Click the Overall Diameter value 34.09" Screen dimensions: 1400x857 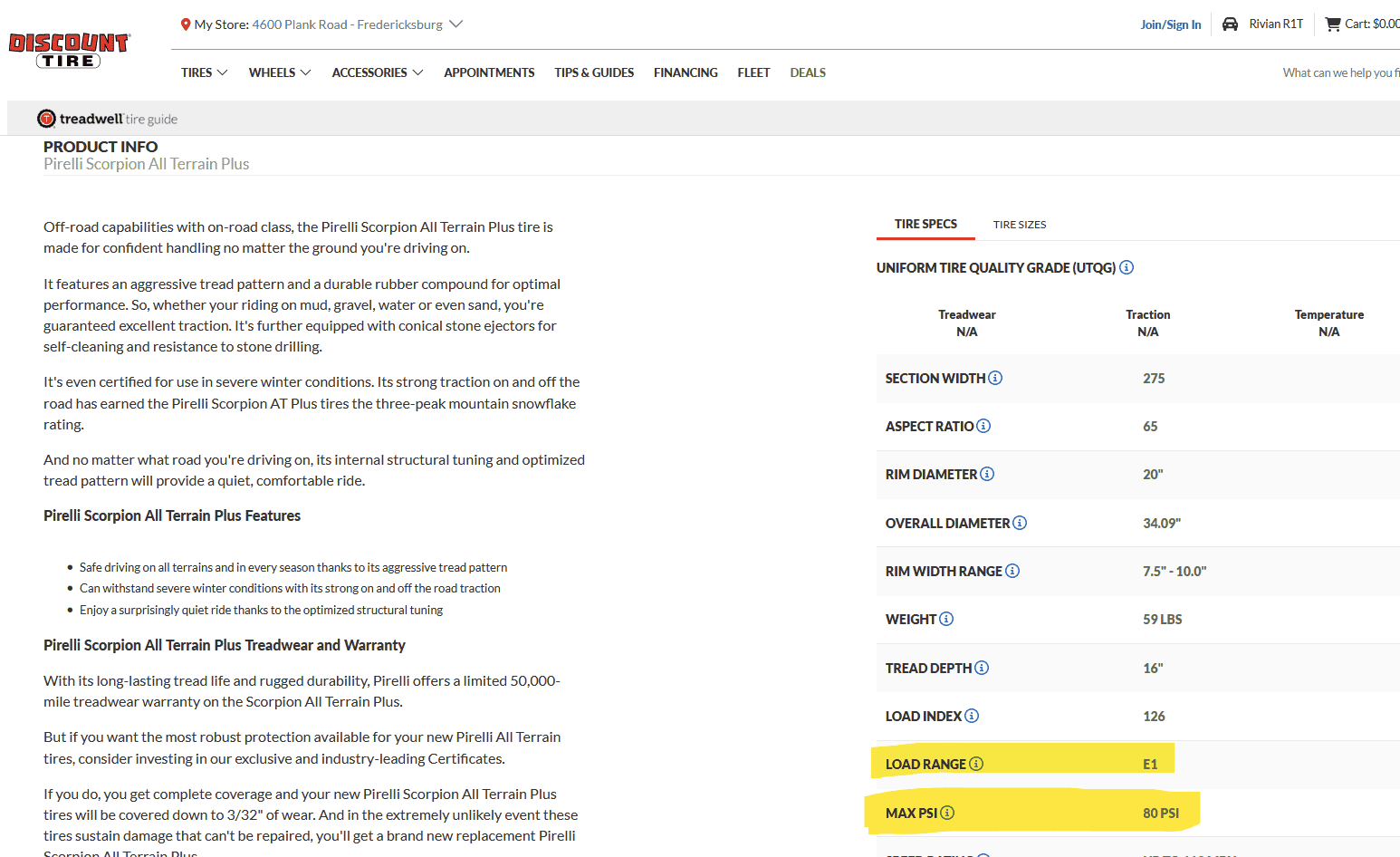tap(1162, 524)
